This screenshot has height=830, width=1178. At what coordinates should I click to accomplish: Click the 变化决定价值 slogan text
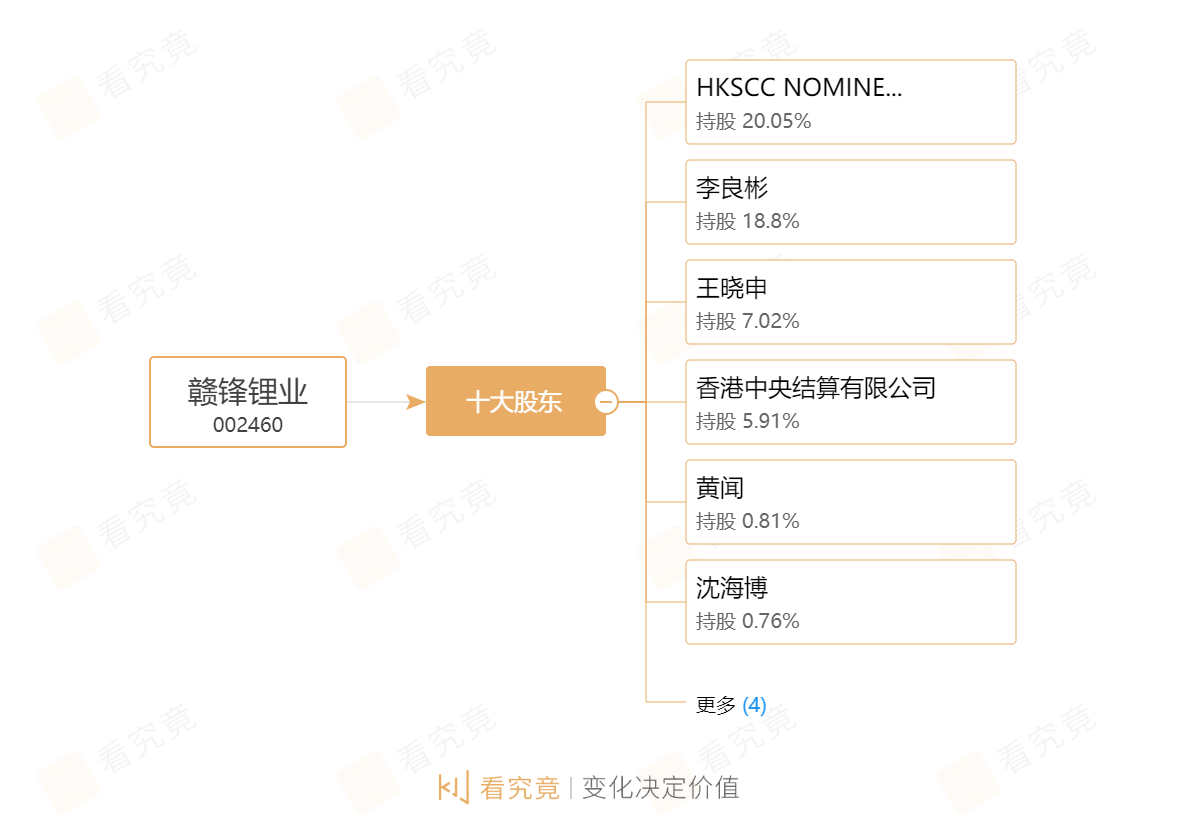click(661, 788)
